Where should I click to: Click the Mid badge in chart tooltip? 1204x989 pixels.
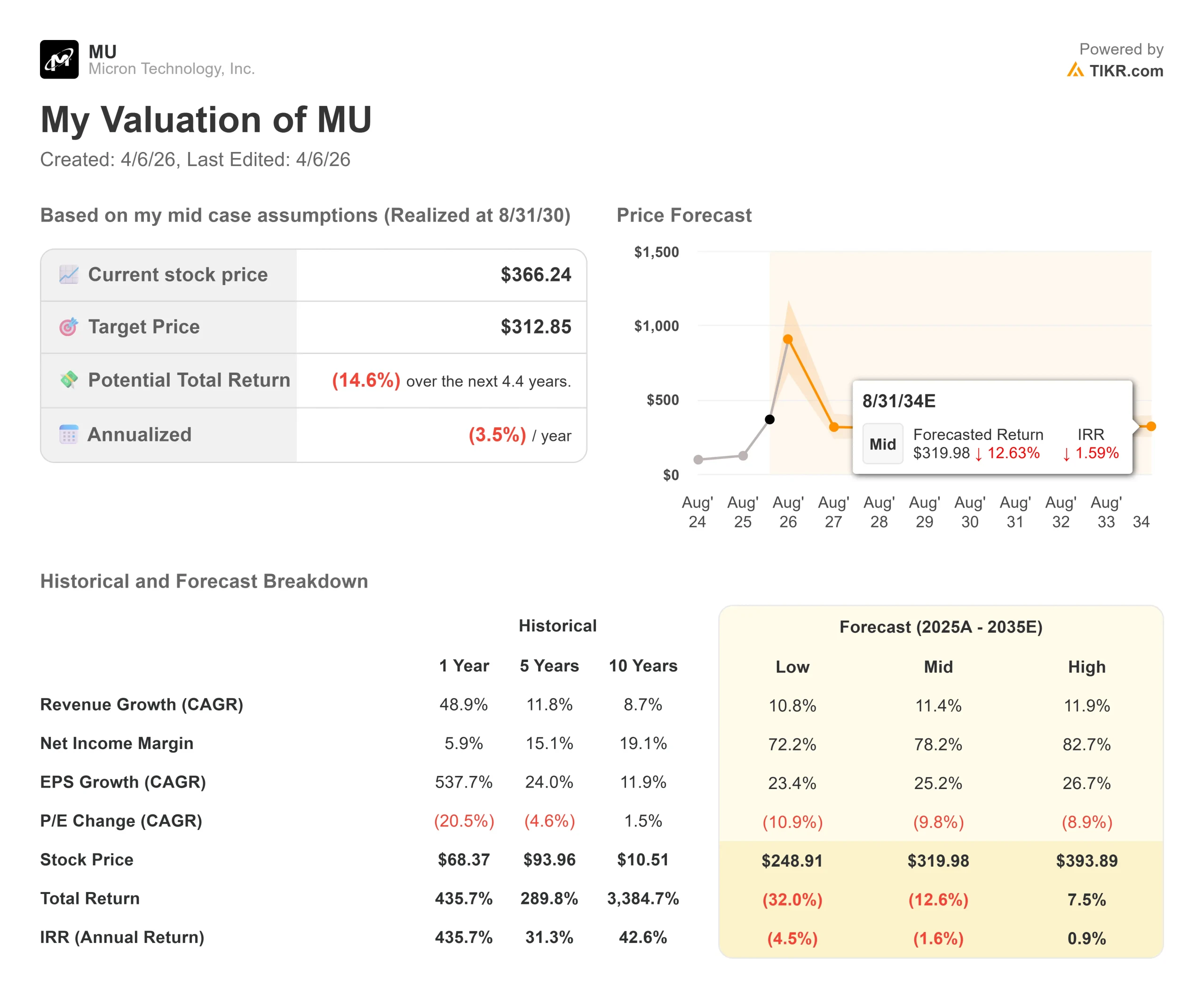coord(882,444)
